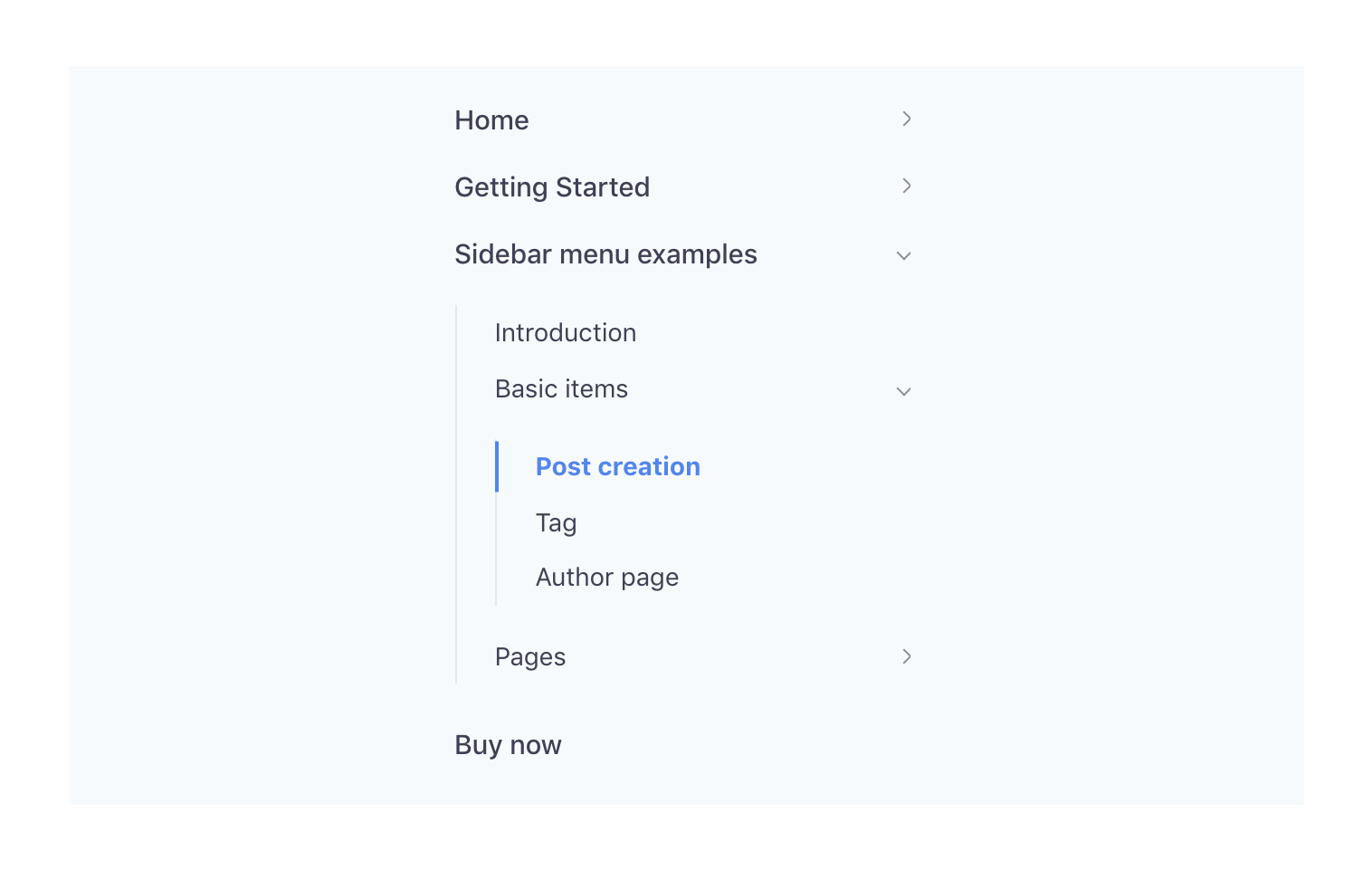Select Sidebar menu examples
The width and height of the screenshot is (1372, 870).
pyautogui.click(x=605, y=254)
